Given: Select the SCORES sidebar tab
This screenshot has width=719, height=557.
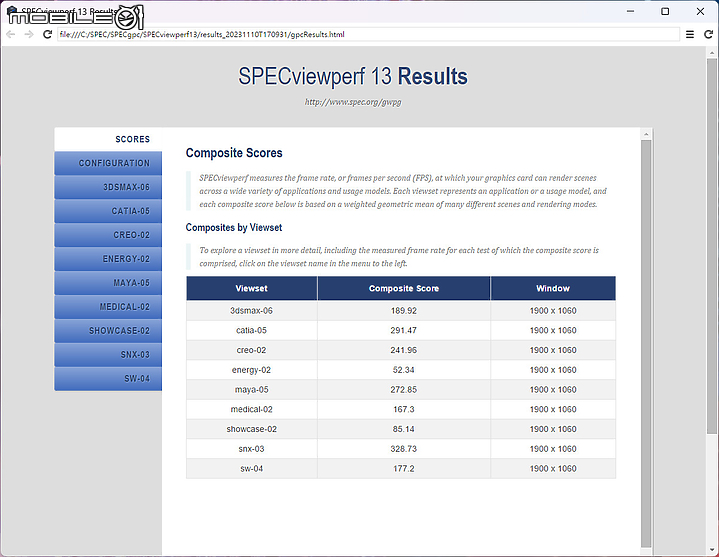Looking at the screenshot, I should pos(108,139).
